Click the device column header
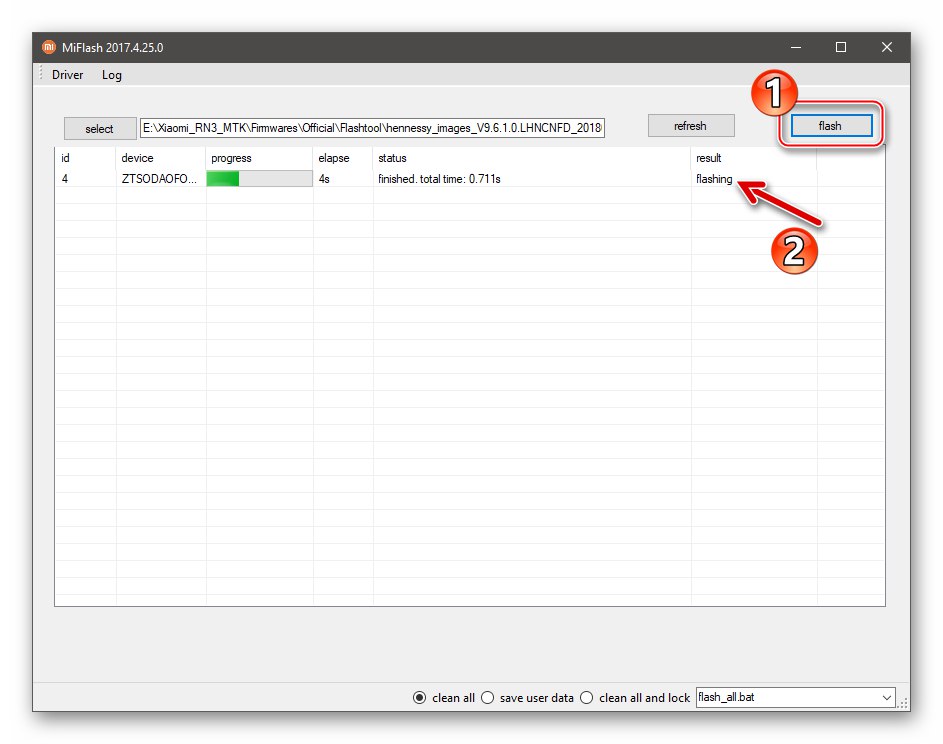 pyautogui.click(x=161, y=158)
